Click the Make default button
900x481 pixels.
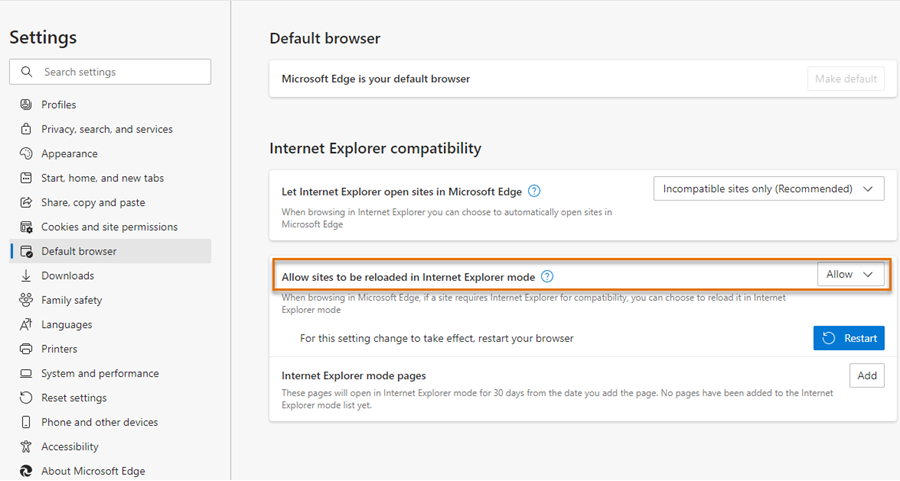[845, 79]
